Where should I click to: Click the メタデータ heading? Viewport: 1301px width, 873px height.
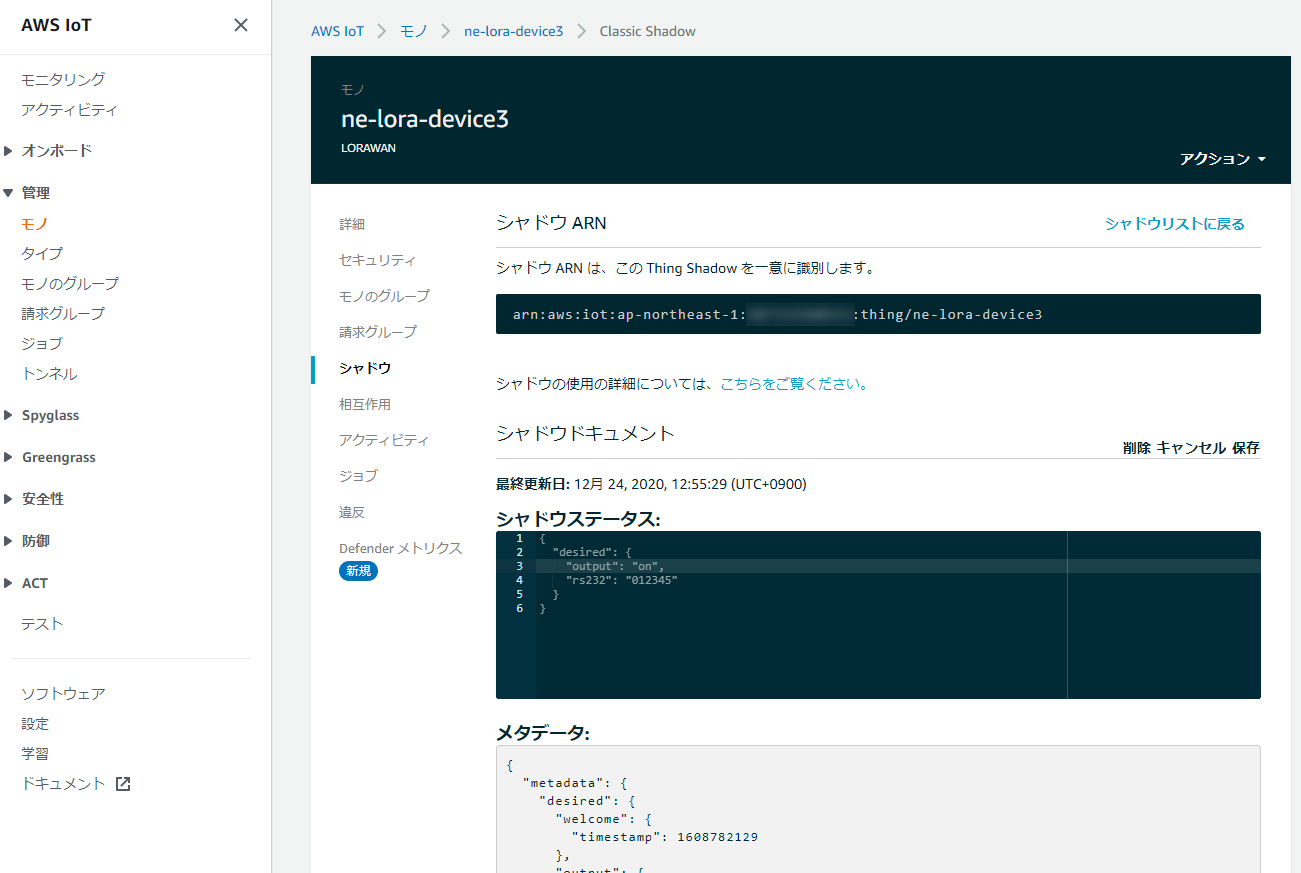point(543,733)
